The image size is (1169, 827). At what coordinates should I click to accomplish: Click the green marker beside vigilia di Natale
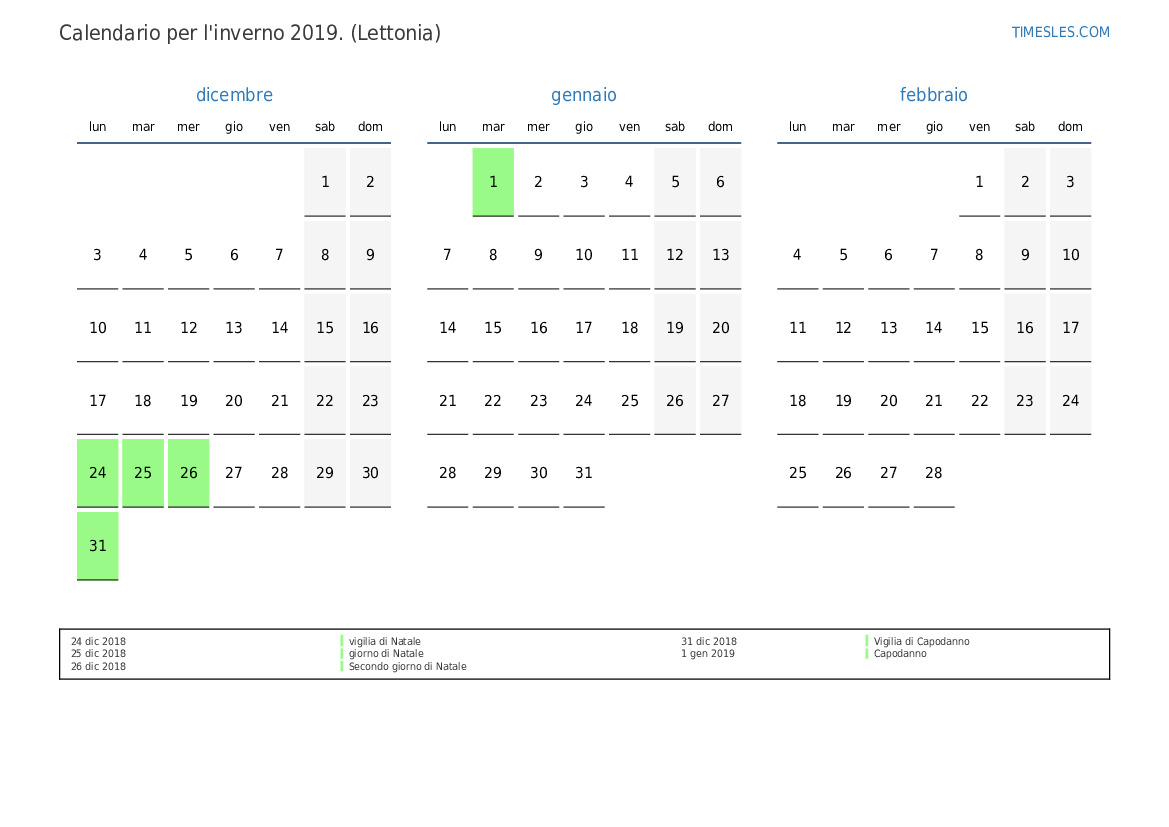tap(342, 641)
